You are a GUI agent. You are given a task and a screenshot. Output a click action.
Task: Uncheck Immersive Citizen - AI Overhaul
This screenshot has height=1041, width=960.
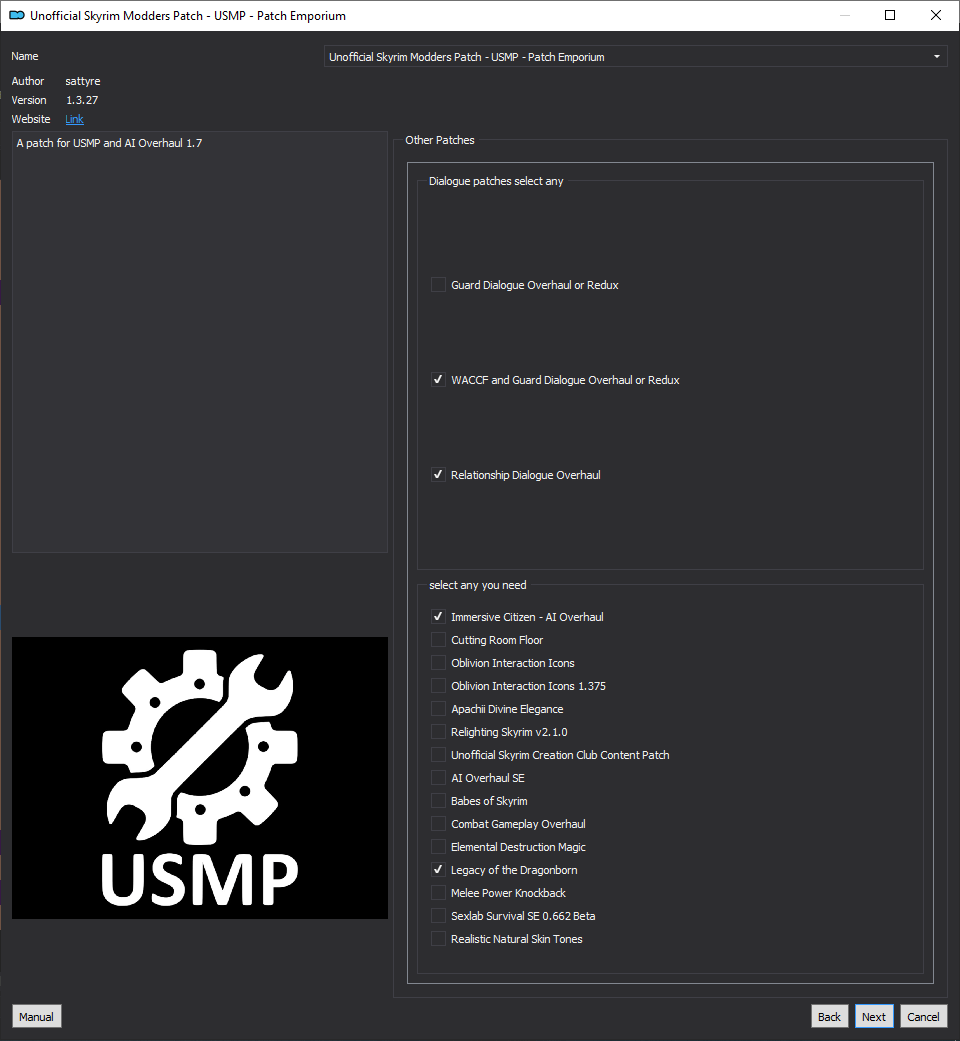point(438,617)
